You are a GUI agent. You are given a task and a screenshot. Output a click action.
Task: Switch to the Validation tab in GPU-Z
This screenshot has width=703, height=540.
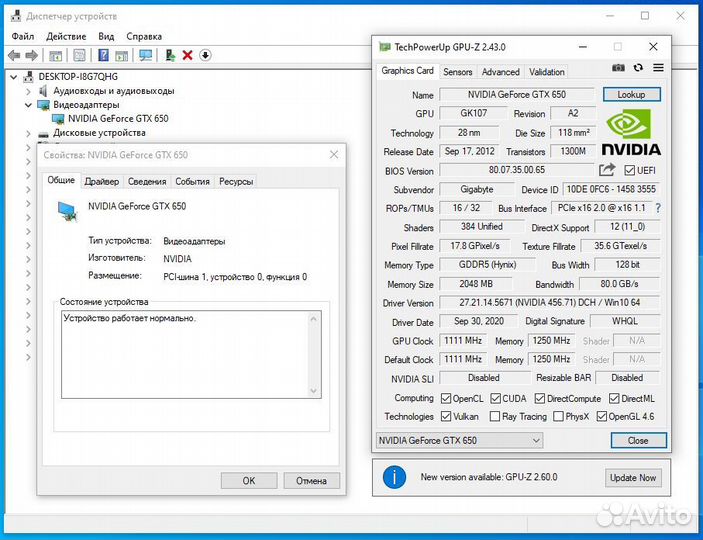(x=547, y=72)
